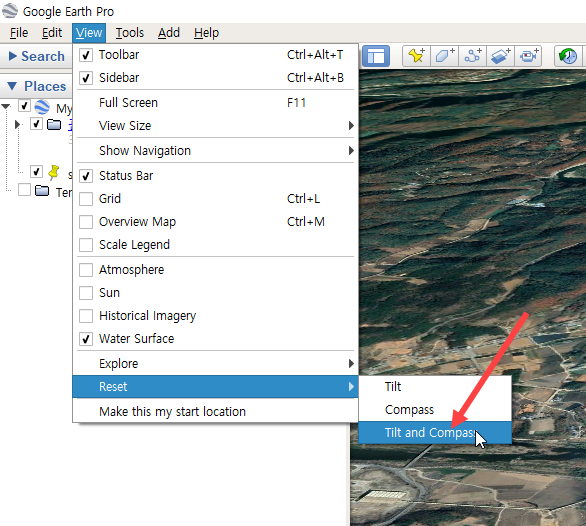Collapse the Places panel
Image resolution: width=586 pixels, height=526 pixels.
(12, 86)
